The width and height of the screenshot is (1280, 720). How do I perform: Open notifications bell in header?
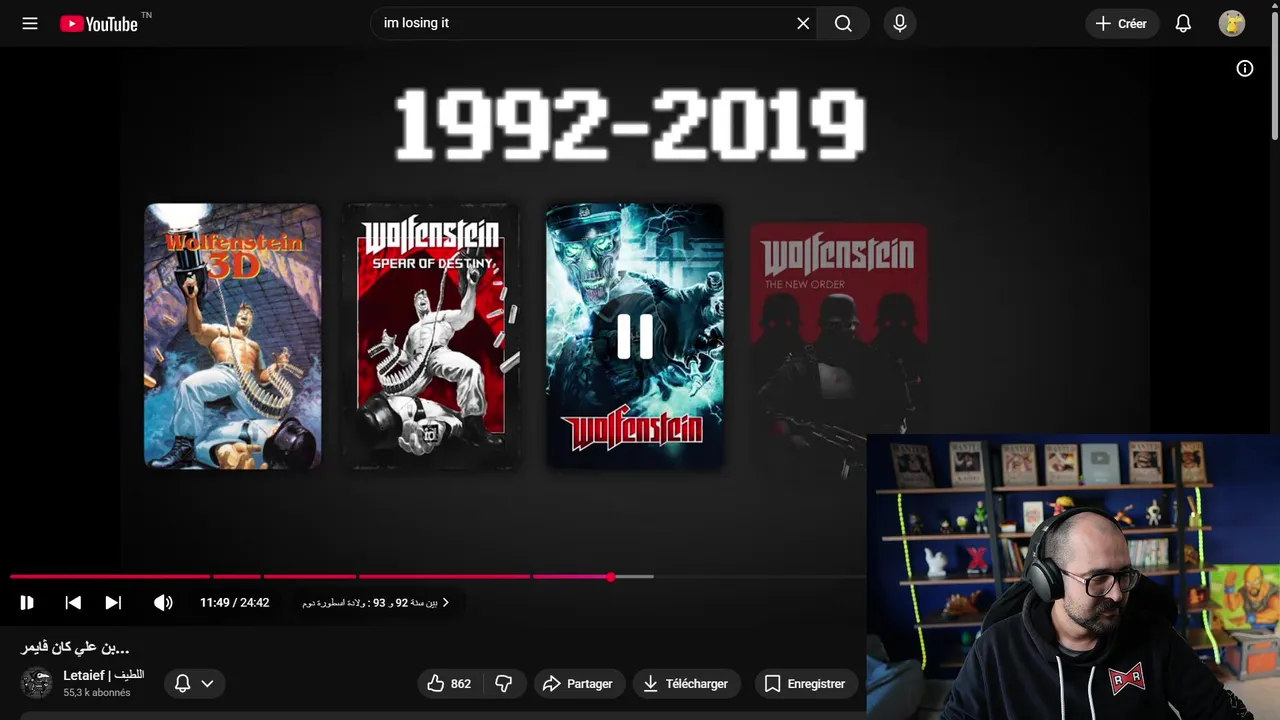1183,23
